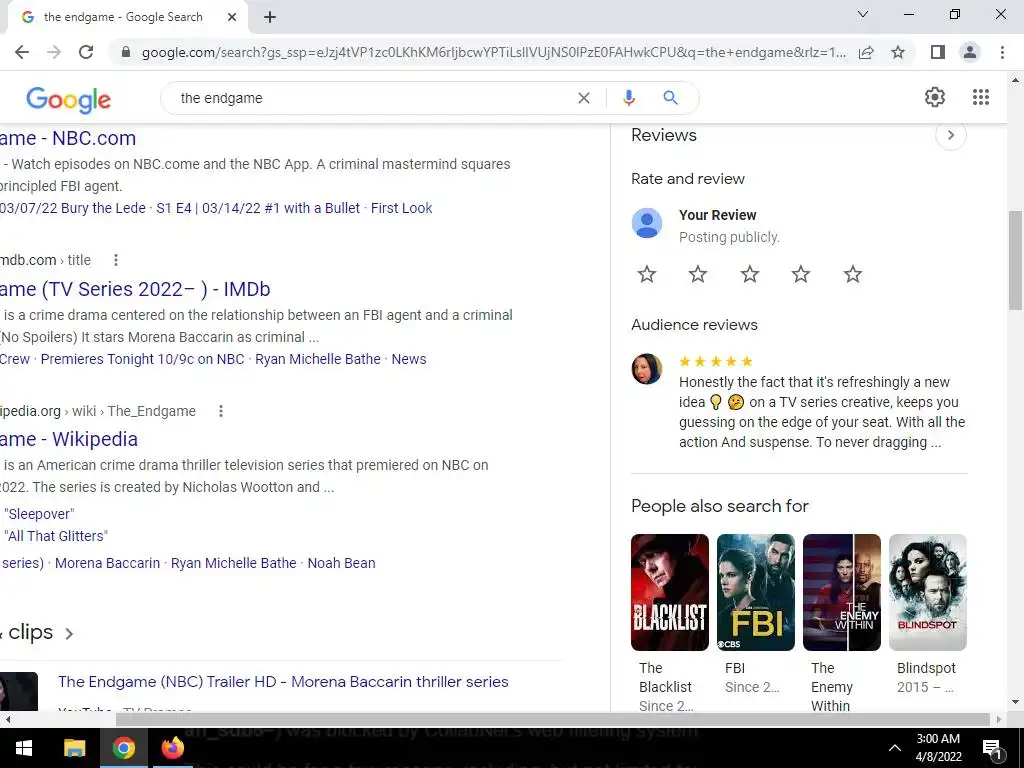This screenshot has width=1024, height=768.
Task: Open options for the IMDb result
Action: pyautogui.click(x=116, y=260)
